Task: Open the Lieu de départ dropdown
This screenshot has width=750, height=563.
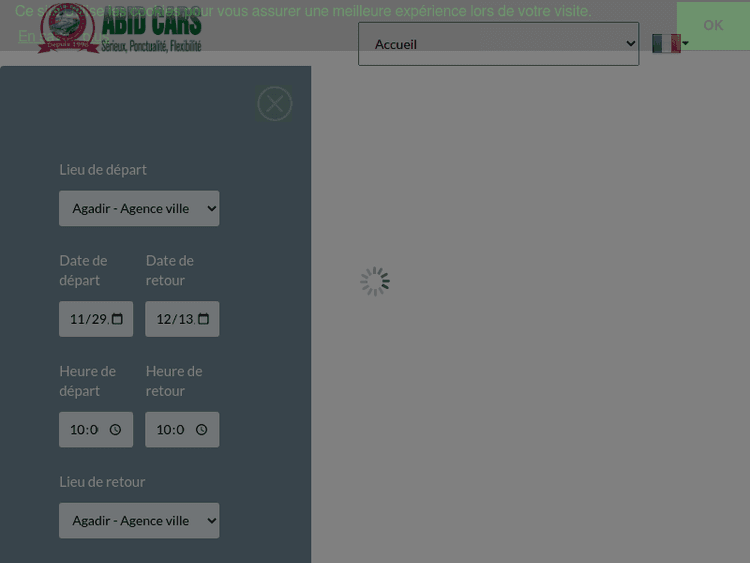Action: click(x=139, y=209)
